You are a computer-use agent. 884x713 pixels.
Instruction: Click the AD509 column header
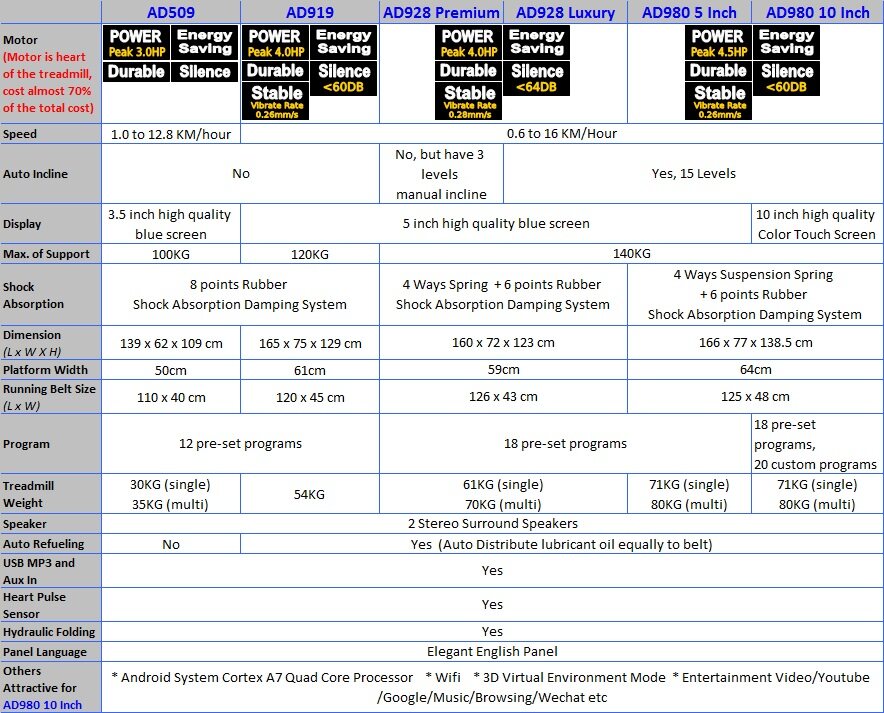coord(171,12)
